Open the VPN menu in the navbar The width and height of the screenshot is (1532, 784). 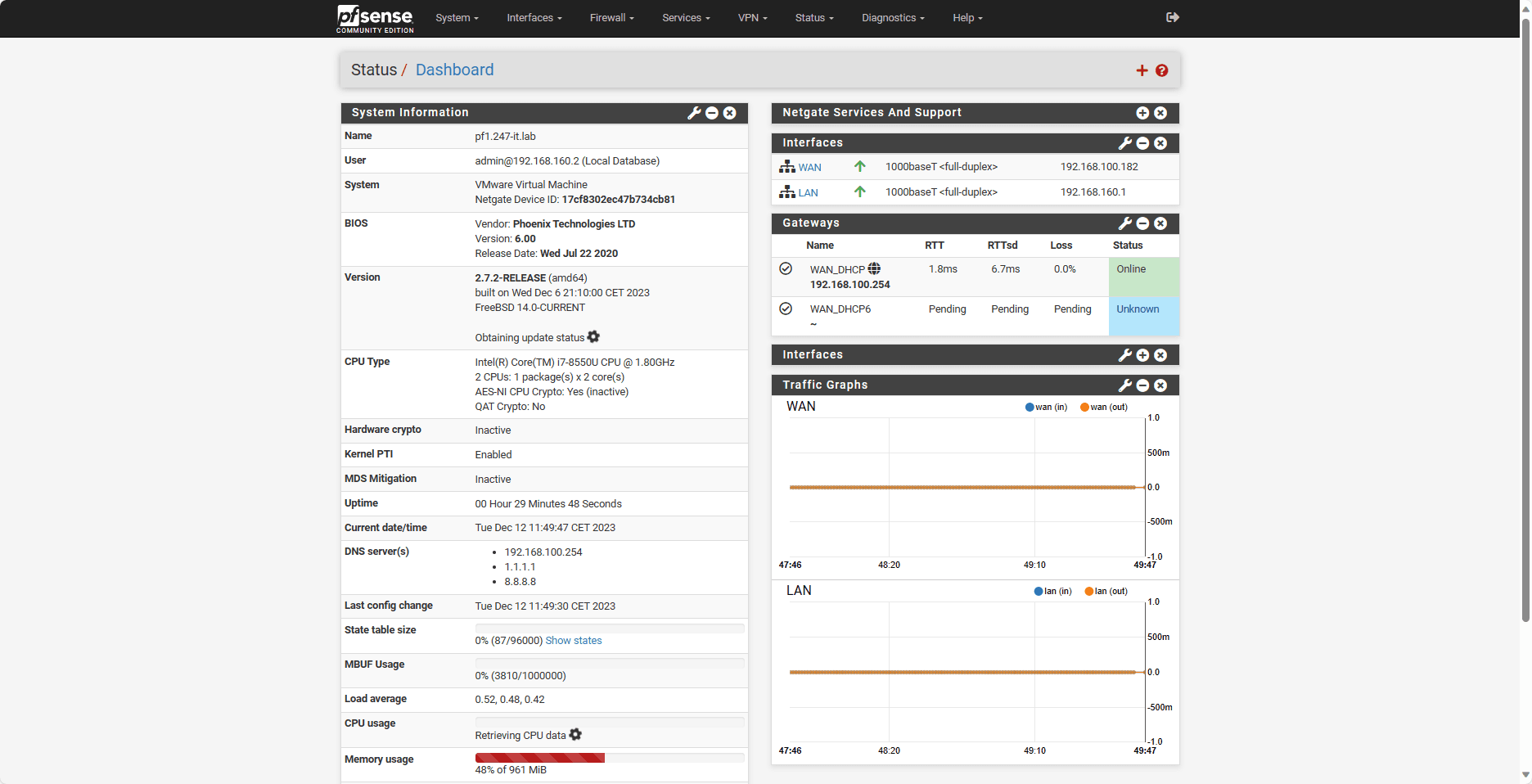[752, 18]
